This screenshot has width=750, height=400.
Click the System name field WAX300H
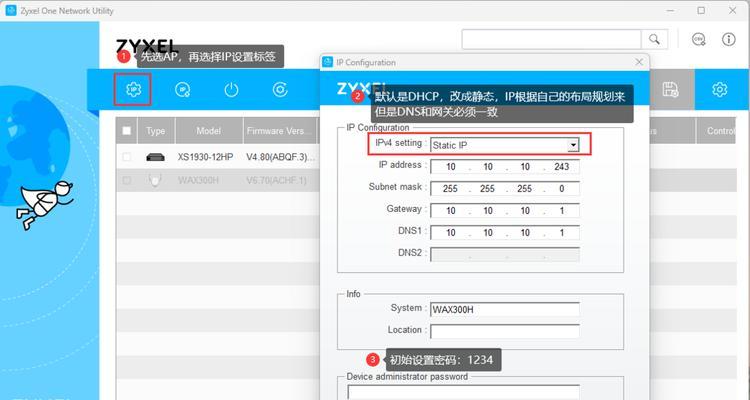pyautogui.click(x=505, y=309)
